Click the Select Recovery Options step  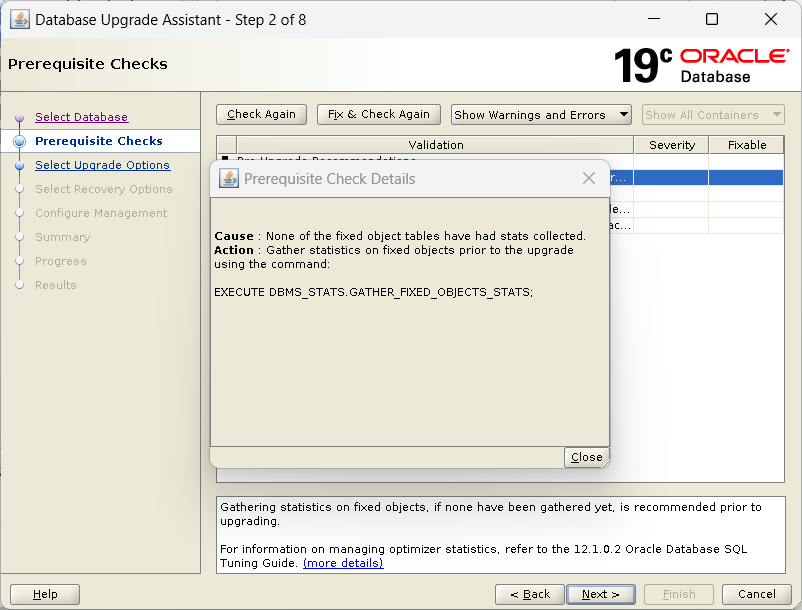point(103,189)
